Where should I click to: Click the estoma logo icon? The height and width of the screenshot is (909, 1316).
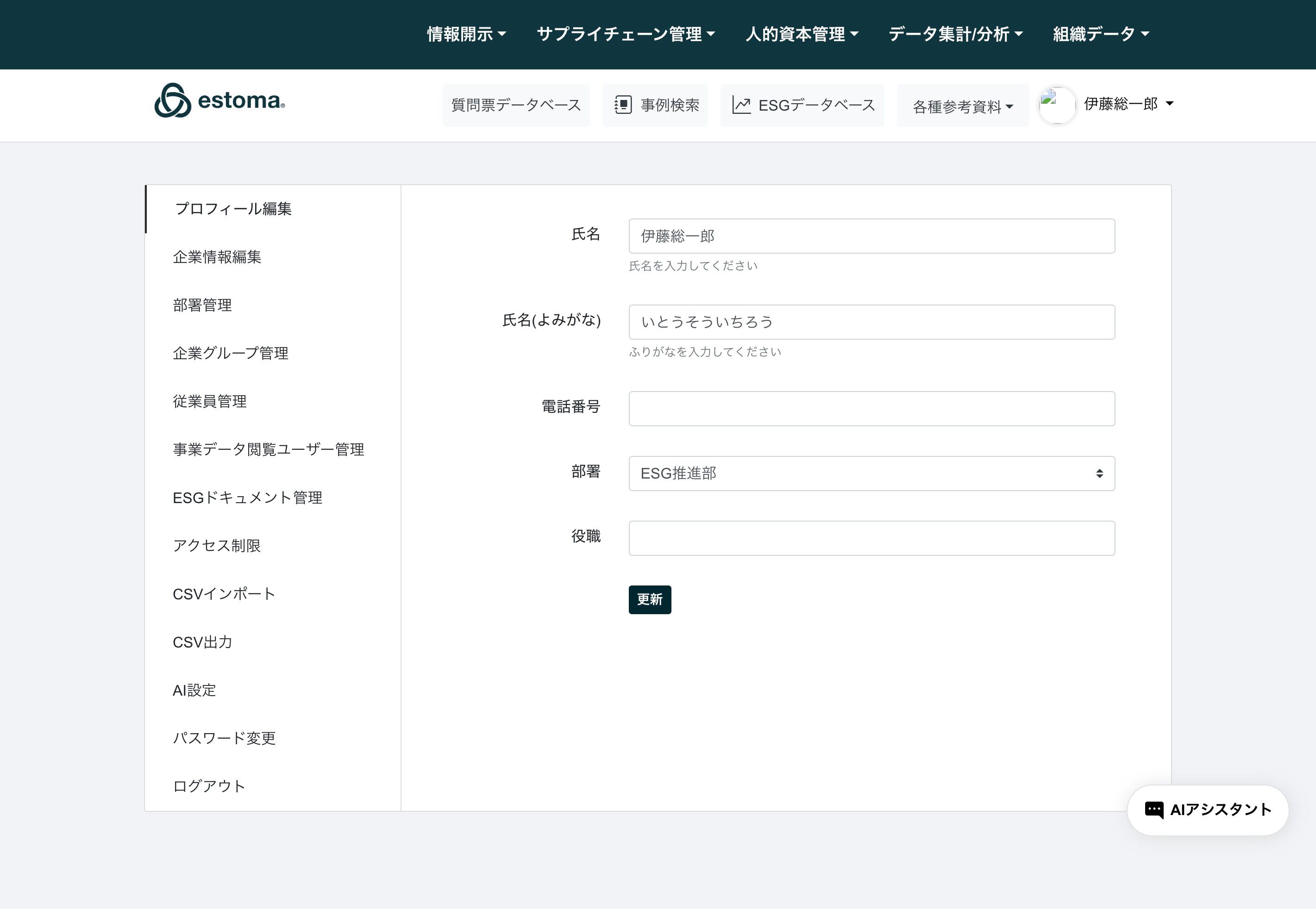pyautogui.click(x=172, y=101)
